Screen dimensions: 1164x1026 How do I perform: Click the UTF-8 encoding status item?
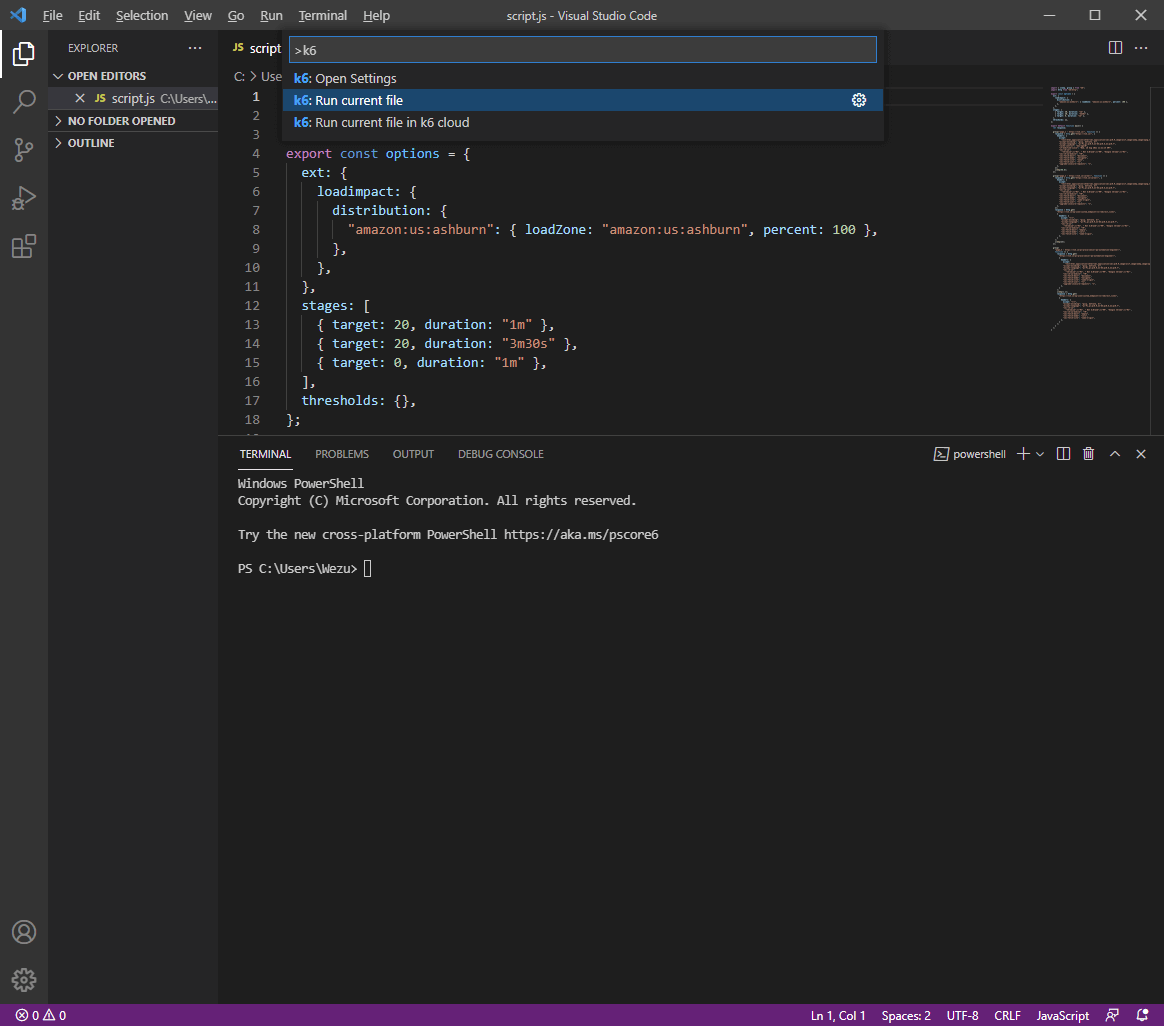click(x=962, y=1015)
